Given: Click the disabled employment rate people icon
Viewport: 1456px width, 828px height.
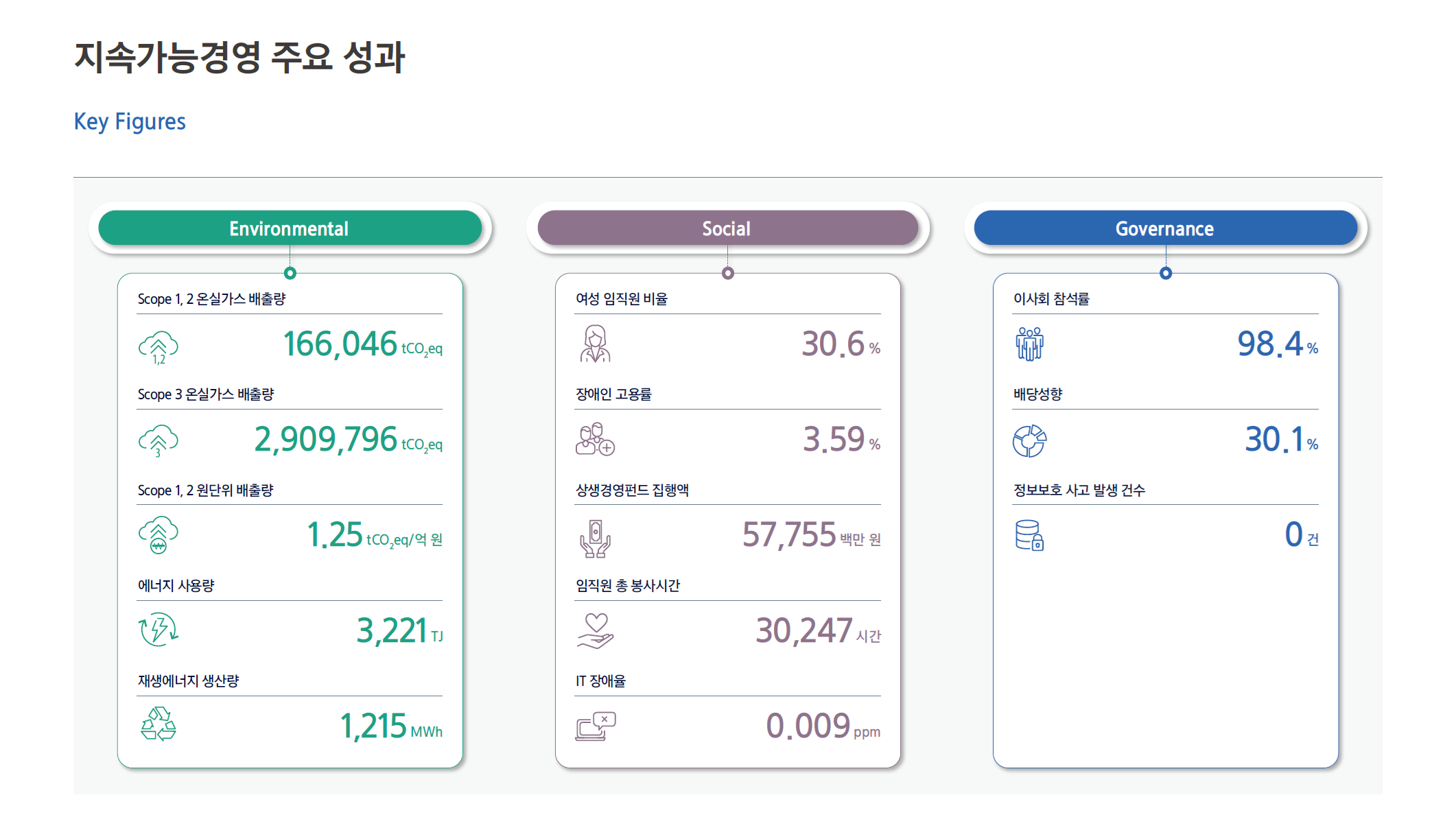Looking at the screenshot, I should tap(595, 439).
